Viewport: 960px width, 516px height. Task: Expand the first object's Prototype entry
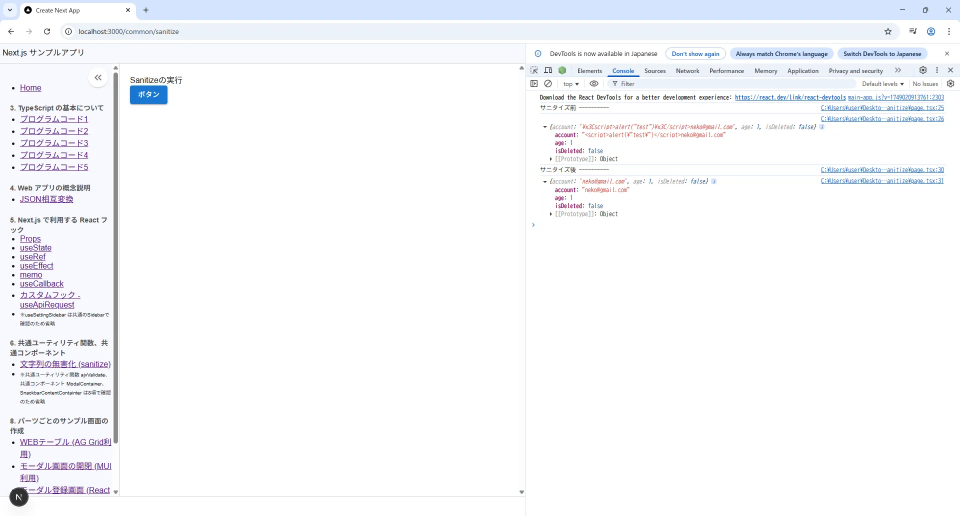(x=551, y=159)
